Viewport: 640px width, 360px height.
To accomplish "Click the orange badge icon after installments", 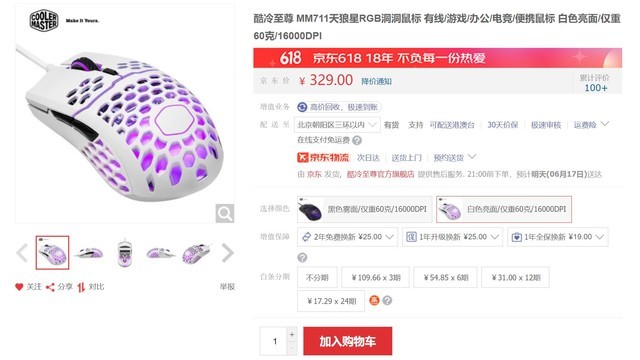I will pyautogui.click(x=374, y=300).
